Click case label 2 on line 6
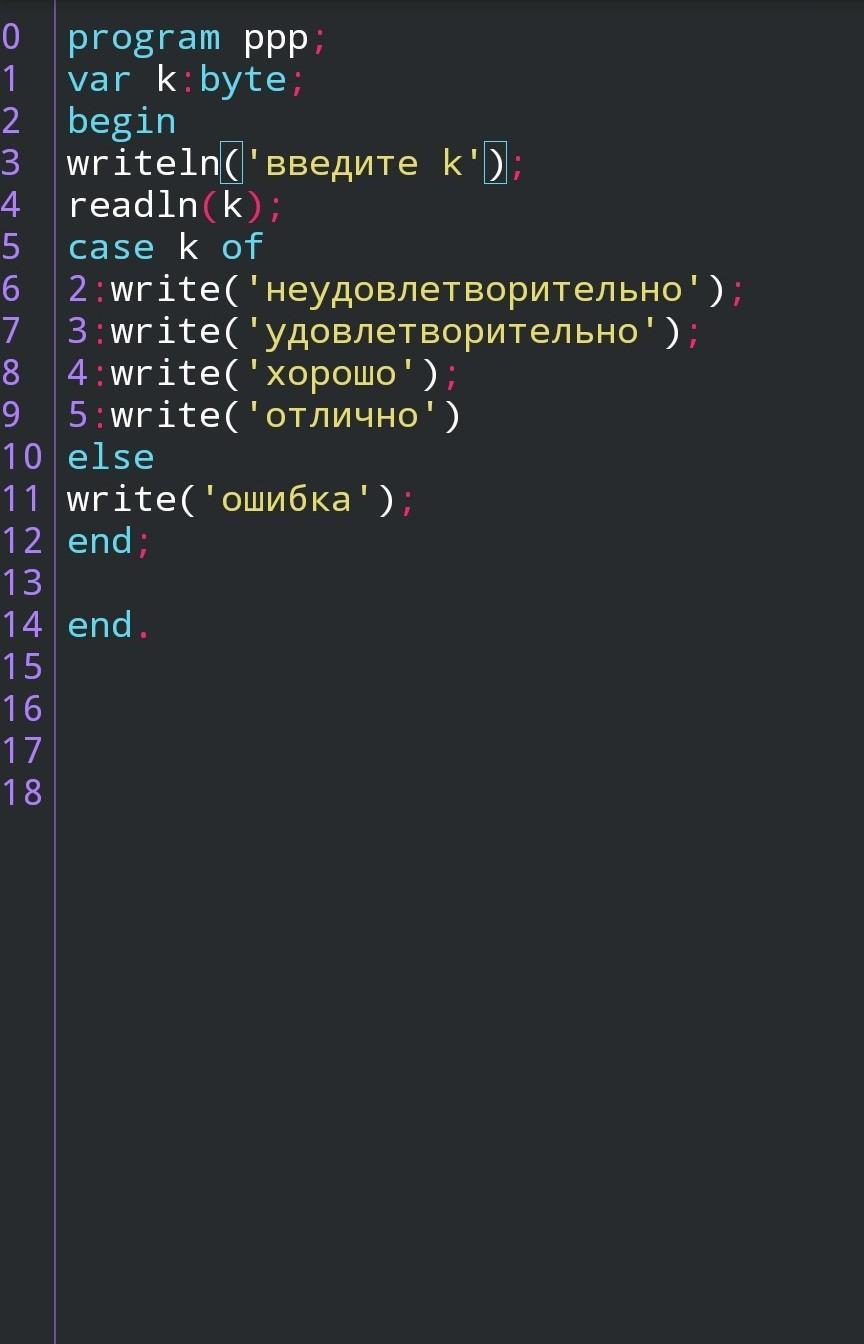This screenshot has width=864, height=1344. tap(78, 289)
